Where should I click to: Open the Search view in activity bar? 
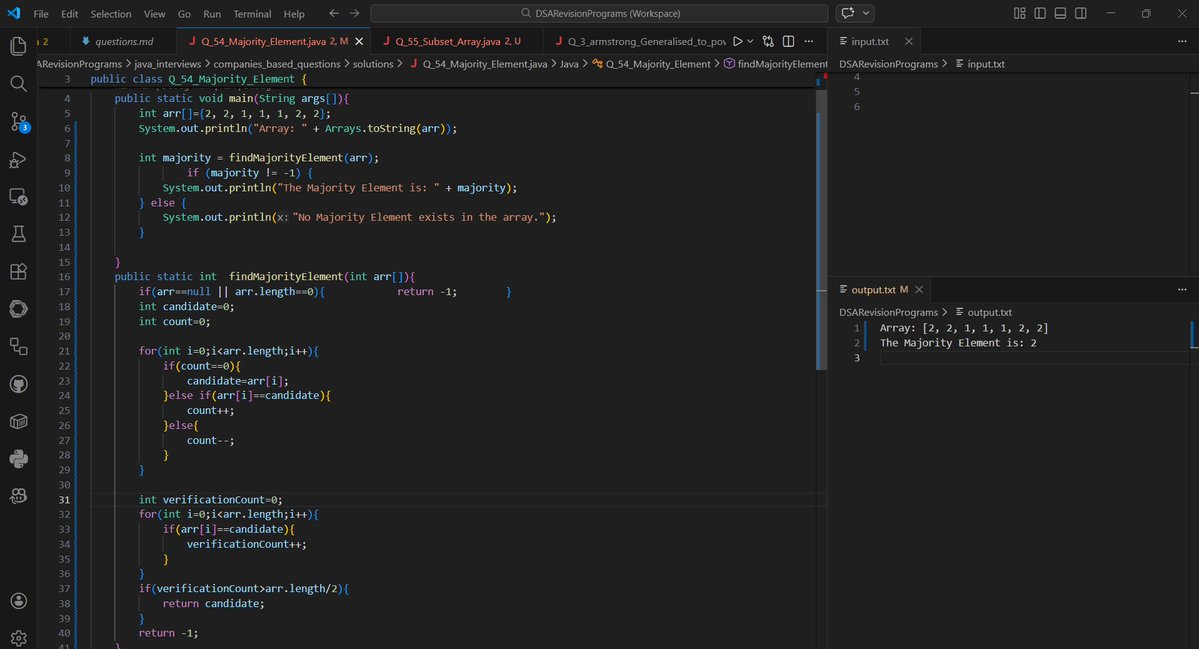(18, 83)
